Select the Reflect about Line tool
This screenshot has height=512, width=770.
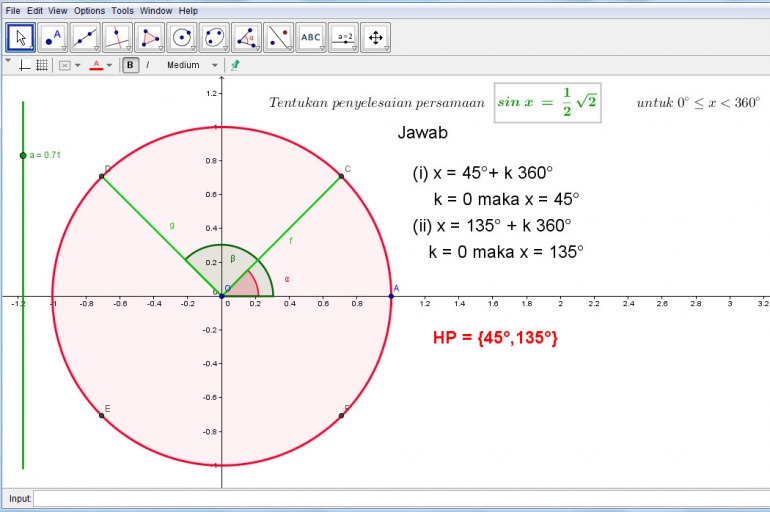point(278,37)
